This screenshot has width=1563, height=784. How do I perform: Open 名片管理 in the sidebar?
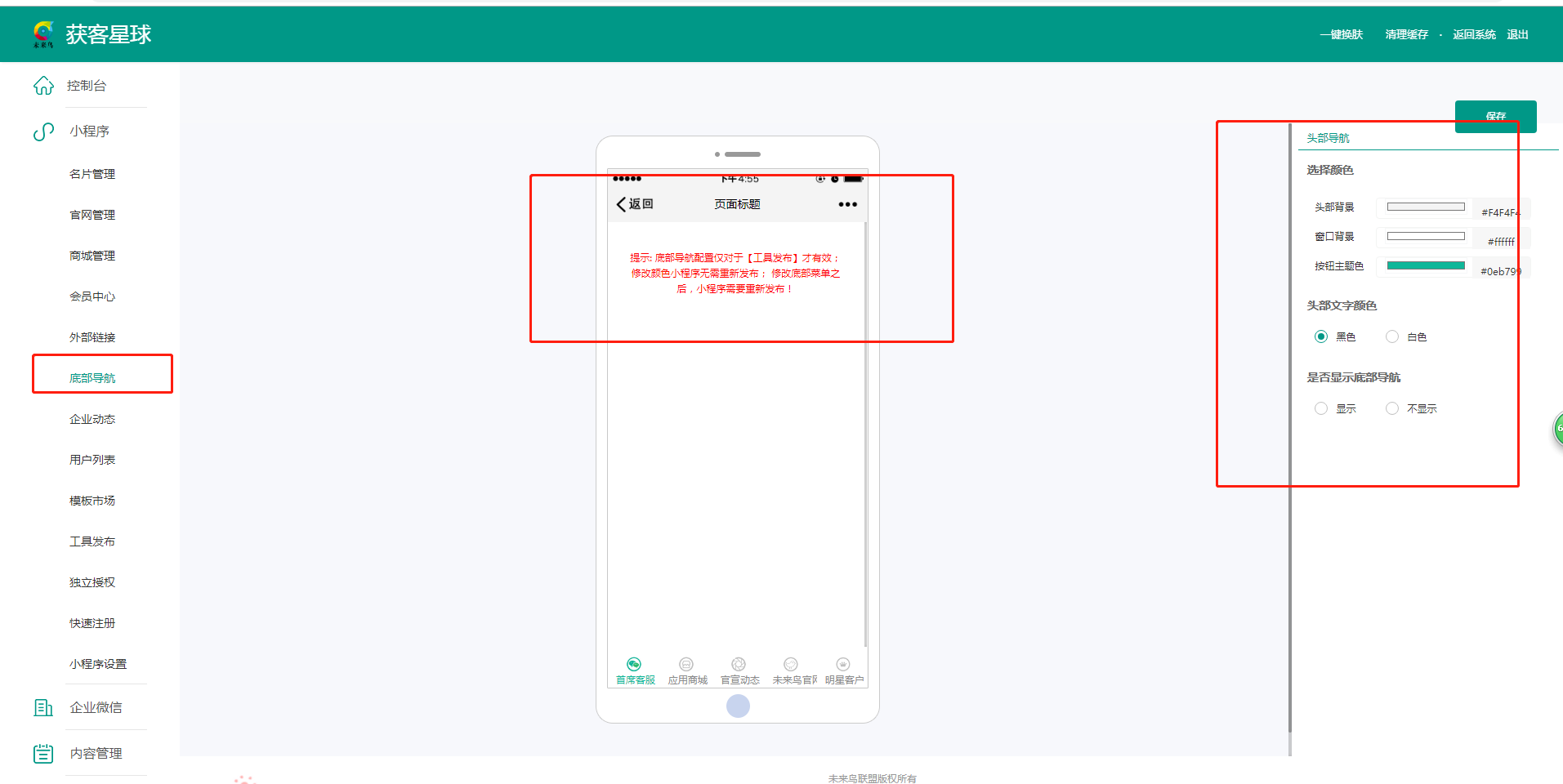pyautogui.click(x=92, y=174)
